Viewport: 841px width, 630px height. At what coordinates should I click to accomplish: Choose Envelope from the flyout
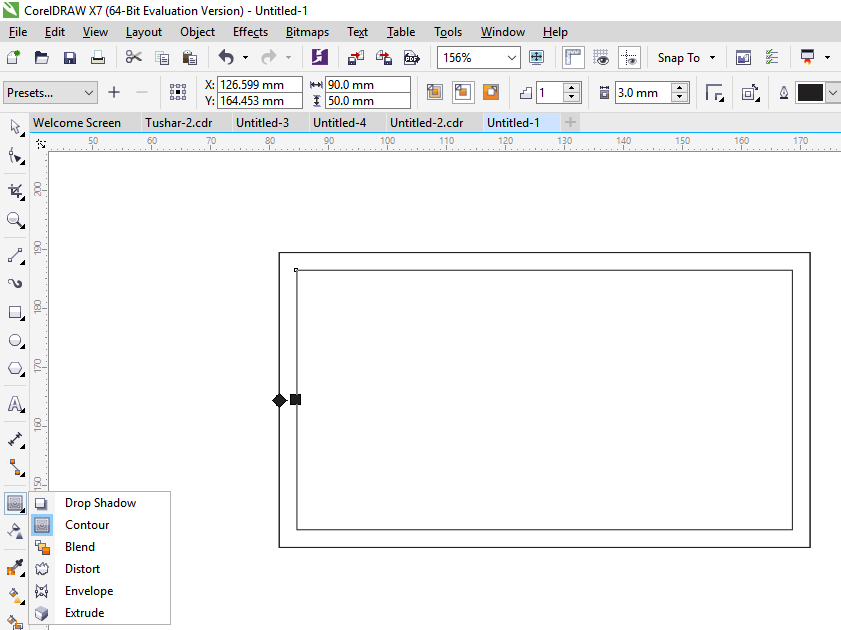100,591
